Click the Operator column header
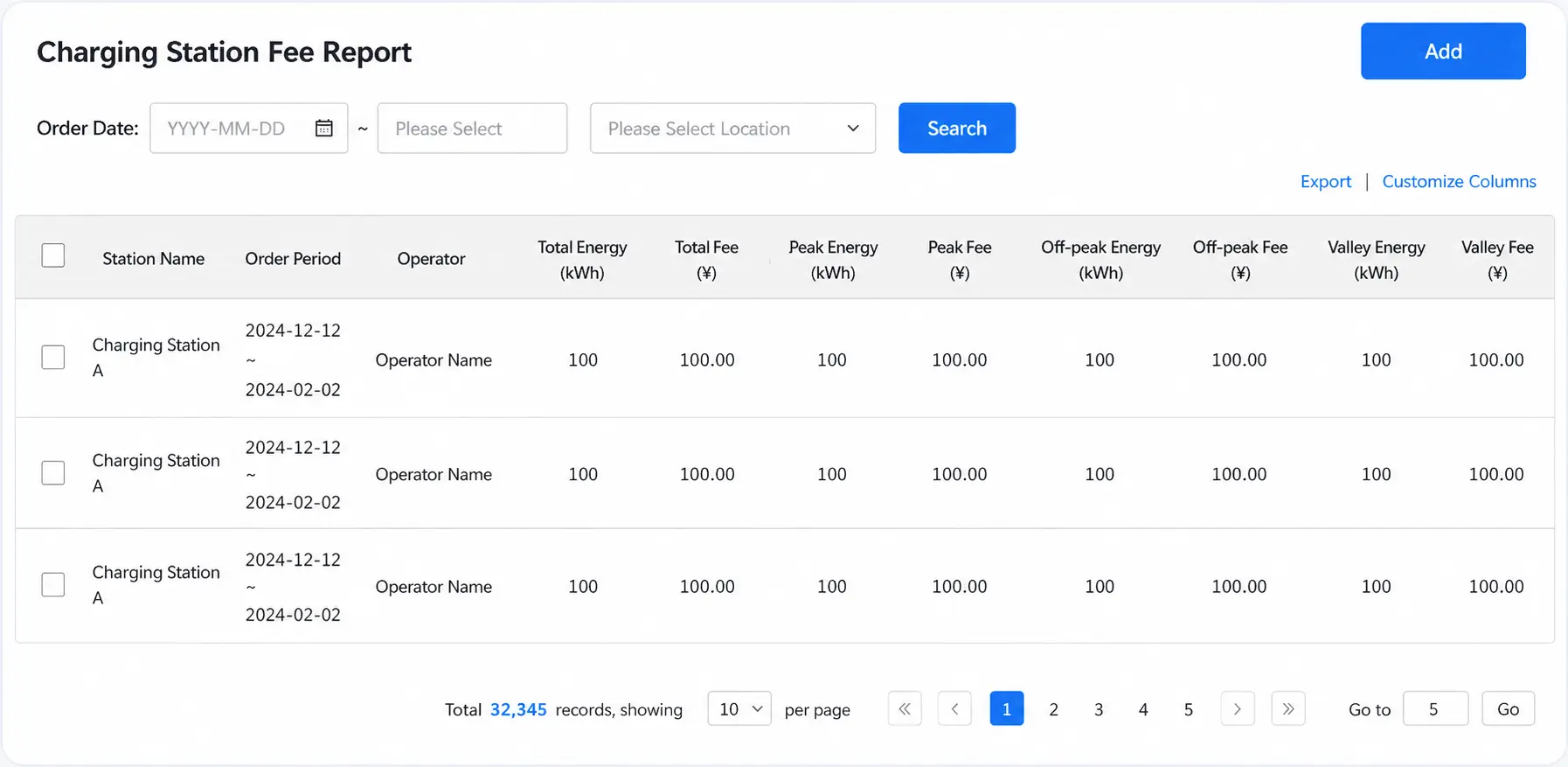This screenshot has width=1568, height=767. tap(431, 259)
